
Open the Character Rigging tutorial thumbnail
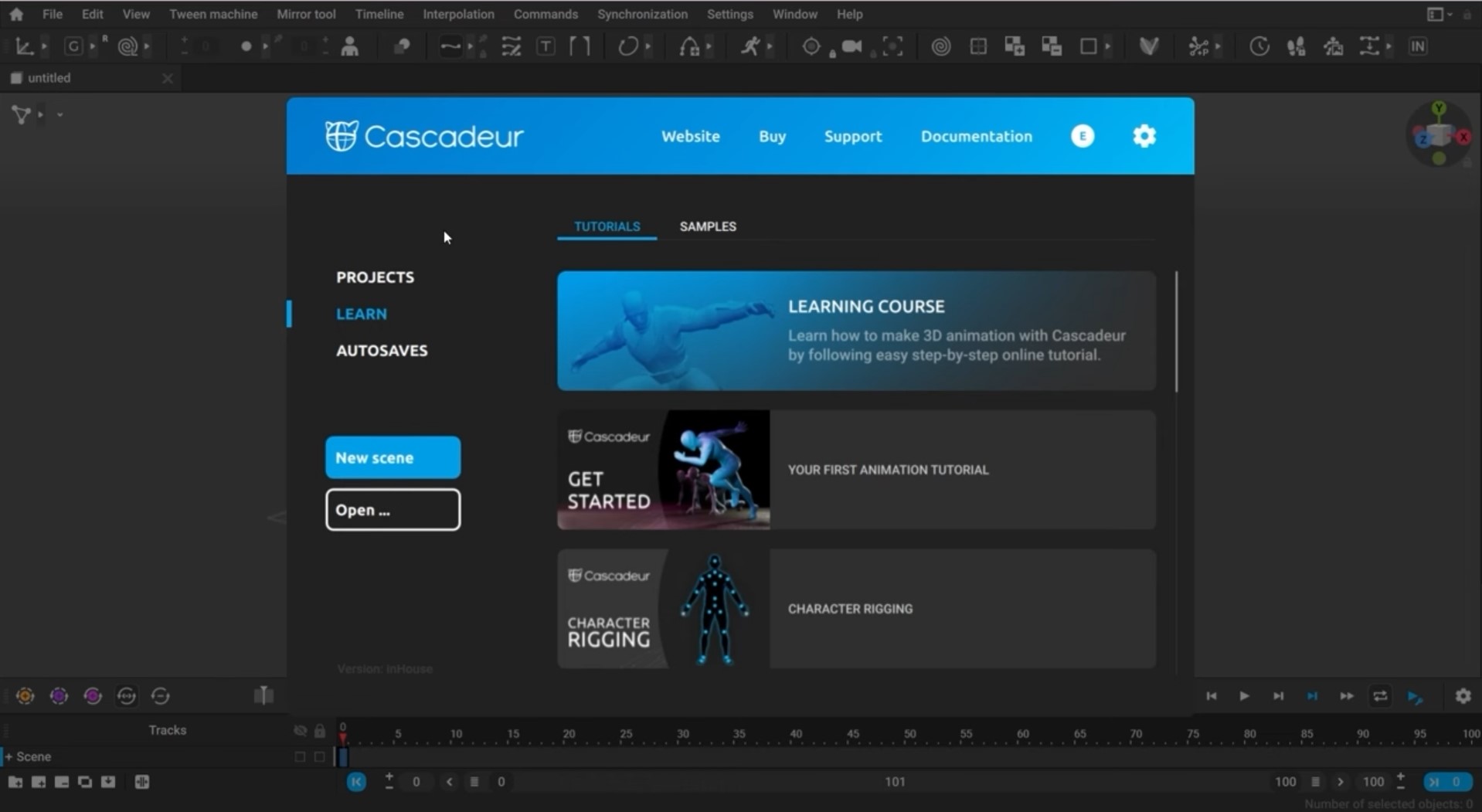663,609
